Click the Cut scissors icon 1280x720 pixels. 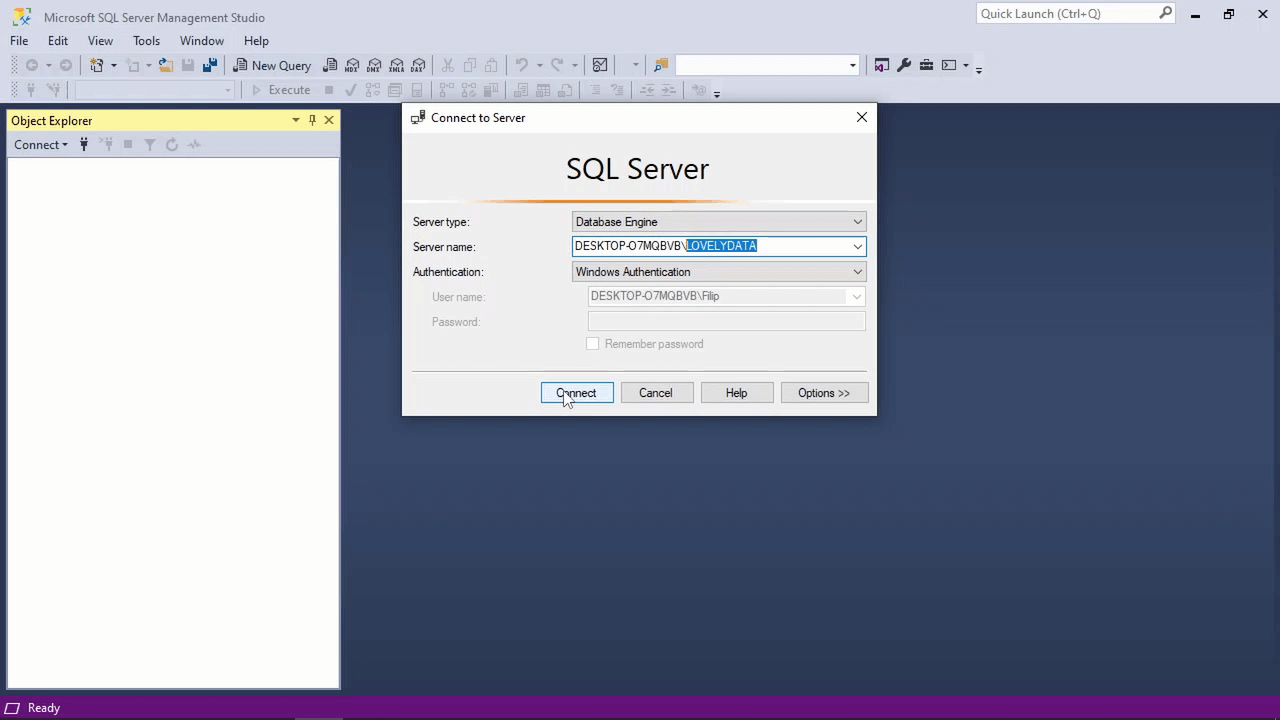447,65
